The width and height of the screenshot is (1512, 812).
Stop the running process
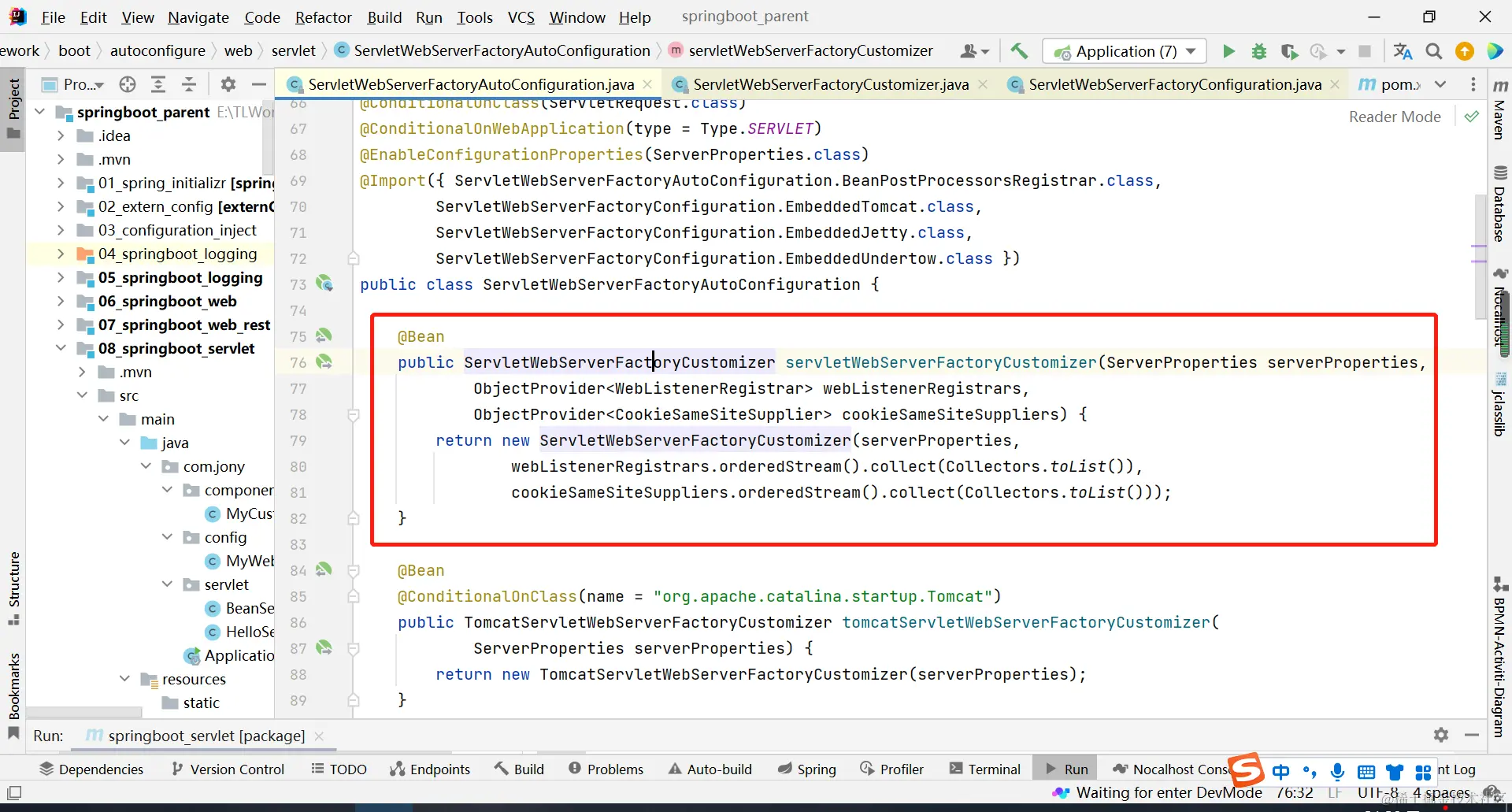tap(1365, 51)
